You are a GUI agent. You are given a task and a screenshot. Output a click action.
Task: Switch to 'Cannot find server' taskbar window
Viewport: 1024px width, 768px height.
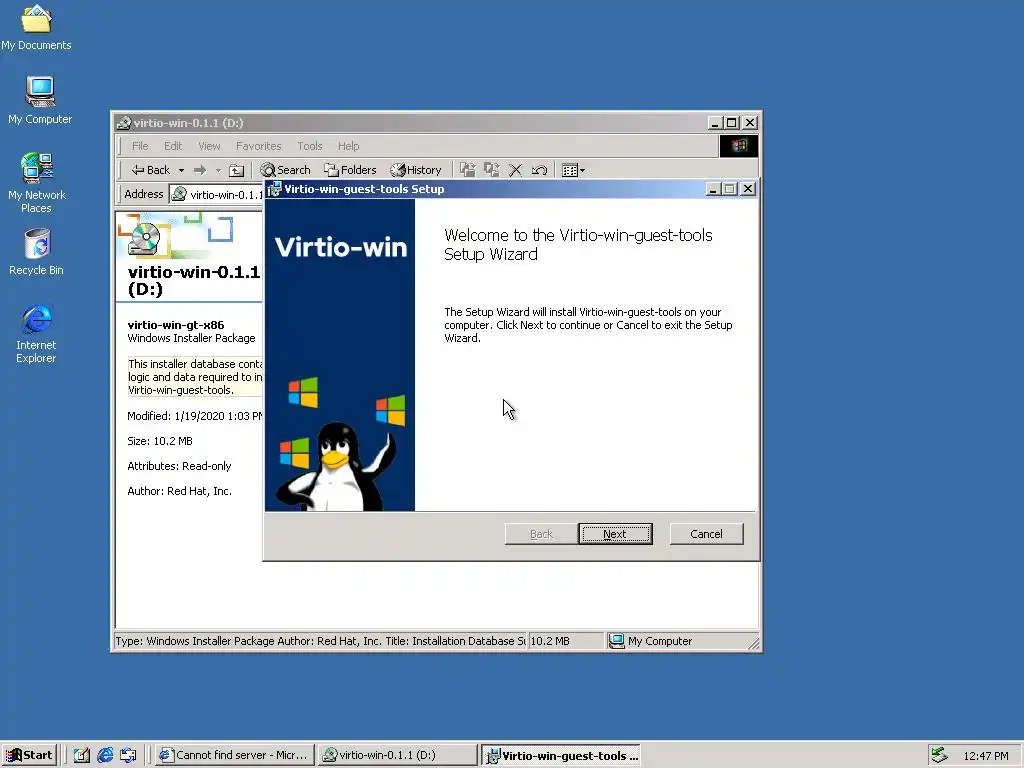(x=235, y=755)
